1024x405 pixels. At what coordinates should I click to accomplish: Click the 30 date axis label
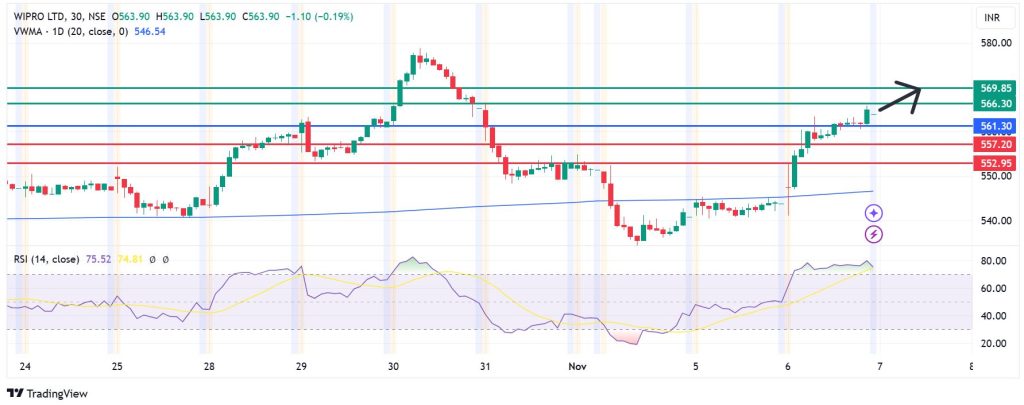392,366
